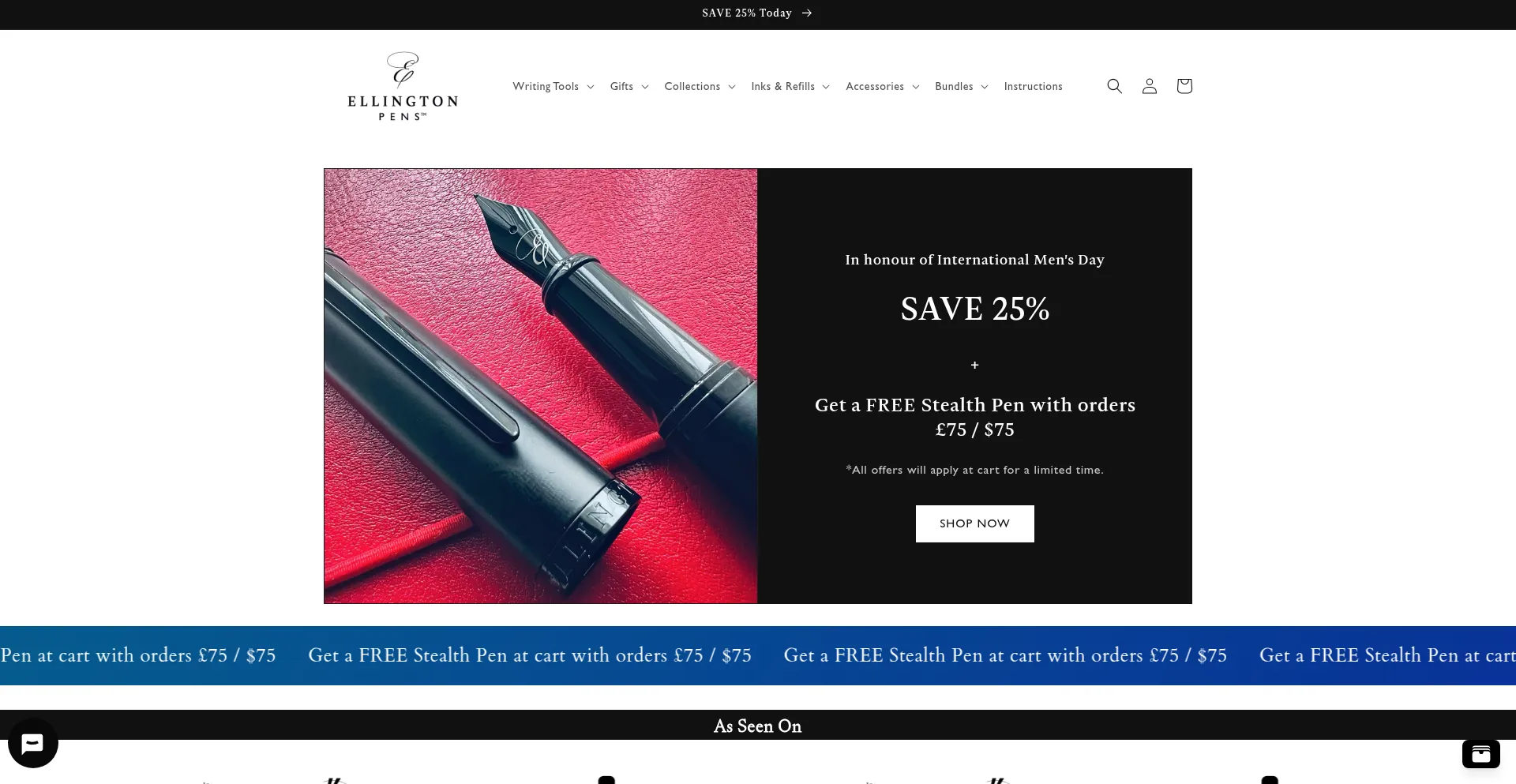Click the Ellington Pens logo
Viewport: 1516px width, 784px height.
point(403,86)
